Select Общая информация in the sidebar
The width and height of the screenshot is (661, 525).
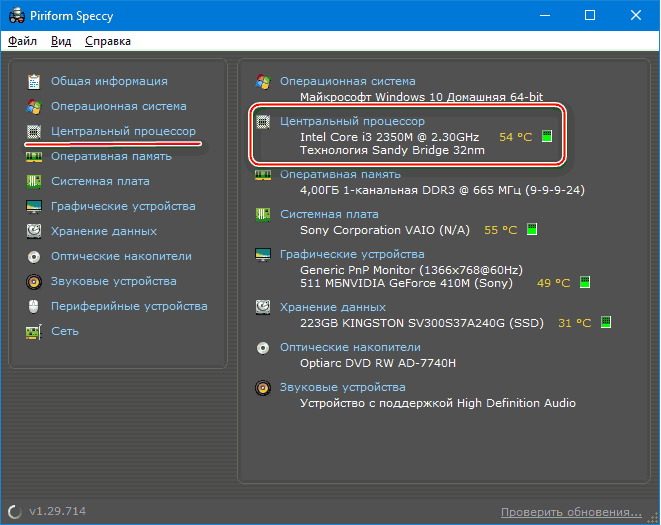[x=109, y=81]
